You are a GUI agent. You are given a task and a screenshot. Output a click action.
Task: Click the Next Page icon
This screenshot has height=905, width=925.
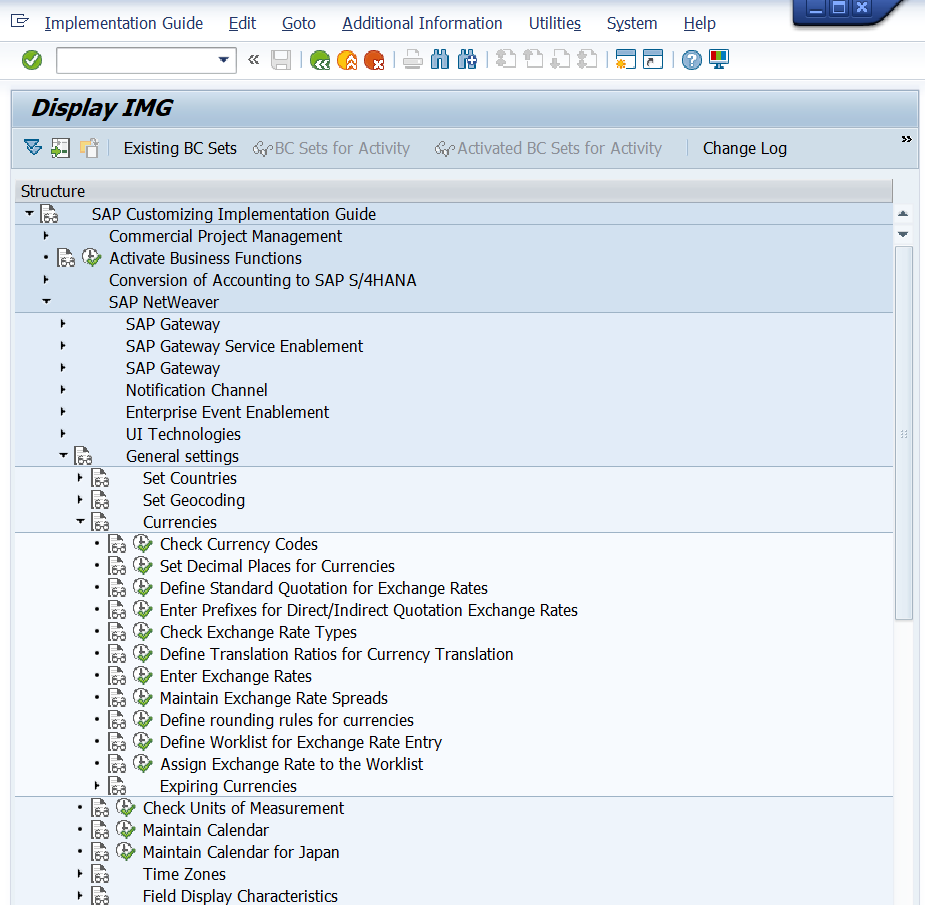(560, 60)
